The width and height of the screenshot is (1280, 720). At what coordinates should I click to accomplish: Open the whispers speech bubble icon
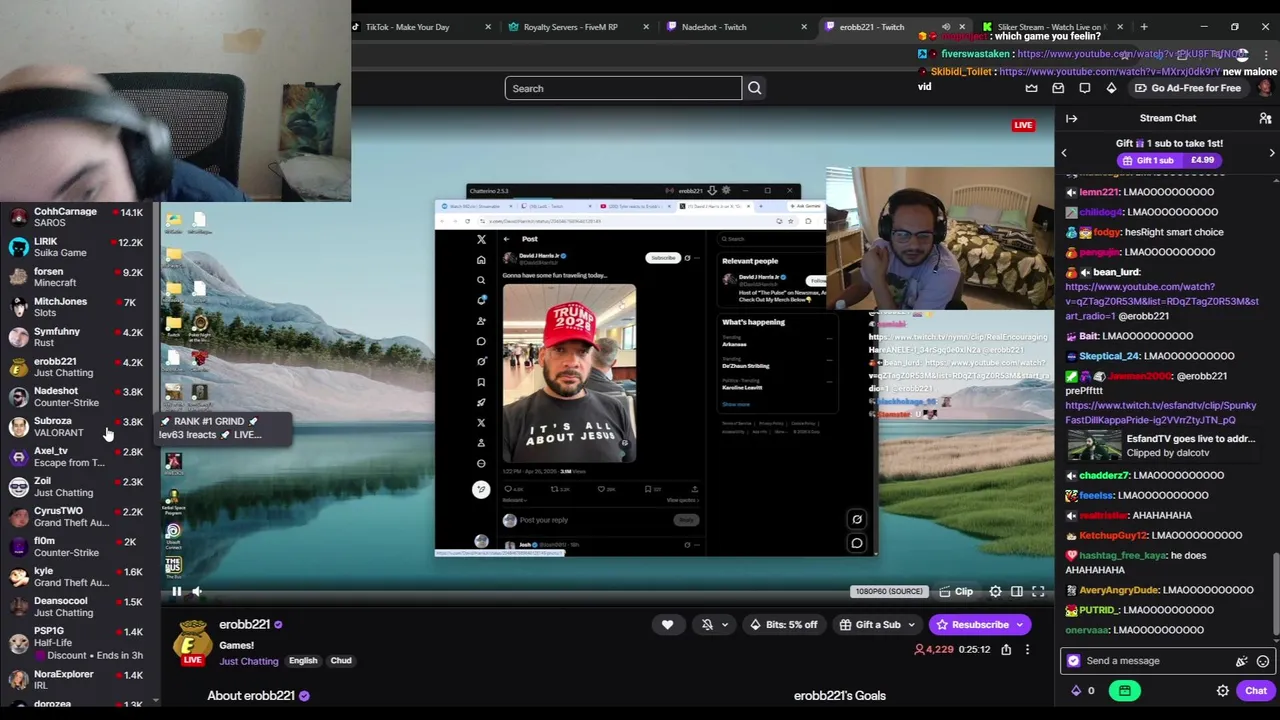coord(1084,88)
